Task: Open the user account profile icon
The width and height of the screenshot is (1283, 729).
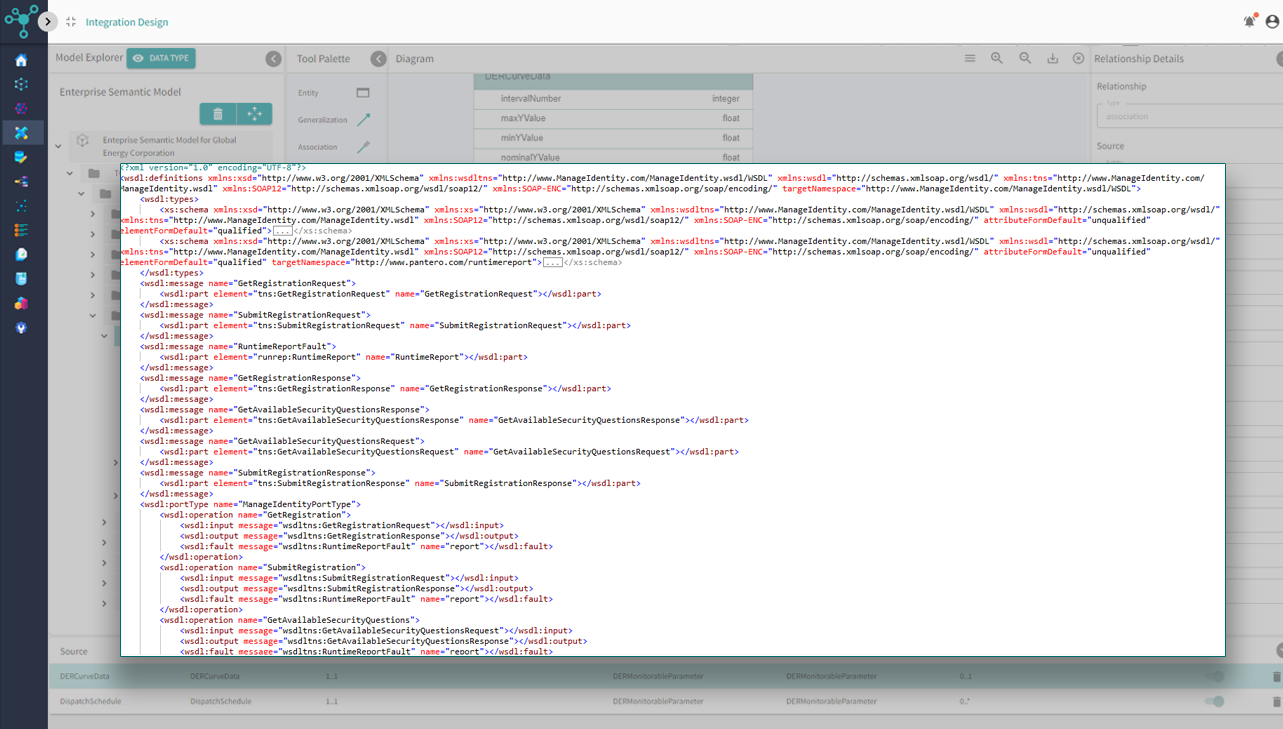Action: click(1272, 21)
